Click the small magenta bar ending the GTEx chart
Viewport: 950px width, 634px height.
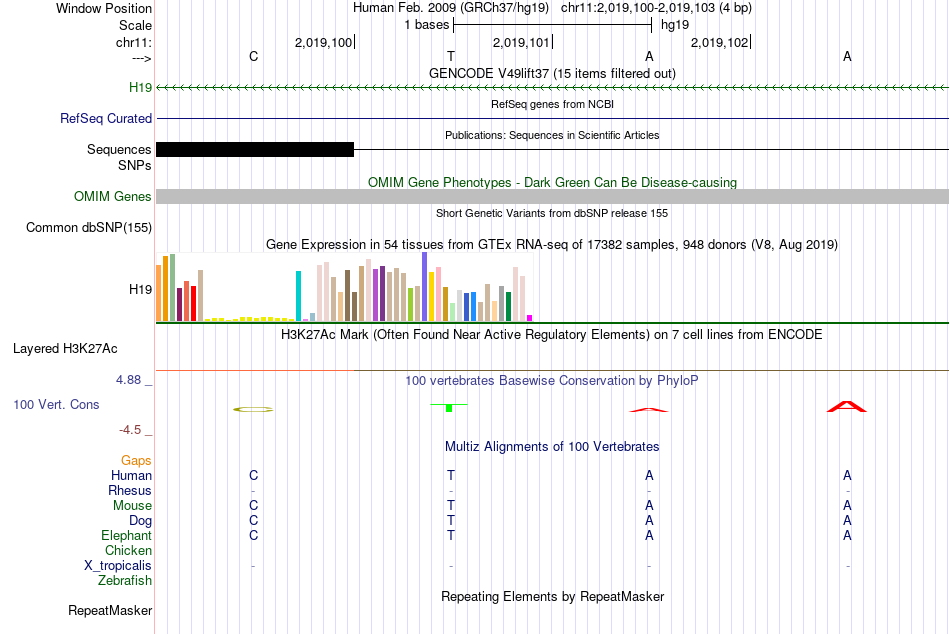(530, 318)
